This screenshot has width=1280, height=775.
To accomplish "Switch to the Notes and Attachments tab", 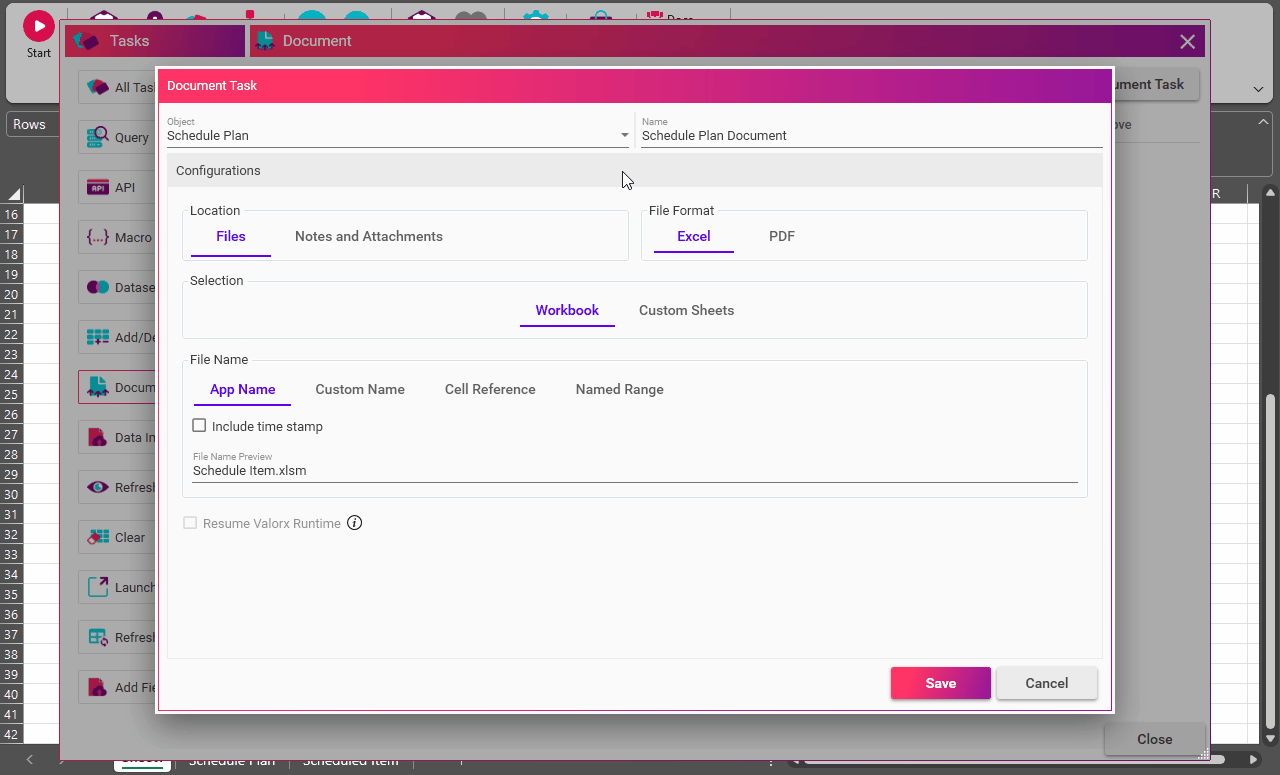I will coord(368,237).
